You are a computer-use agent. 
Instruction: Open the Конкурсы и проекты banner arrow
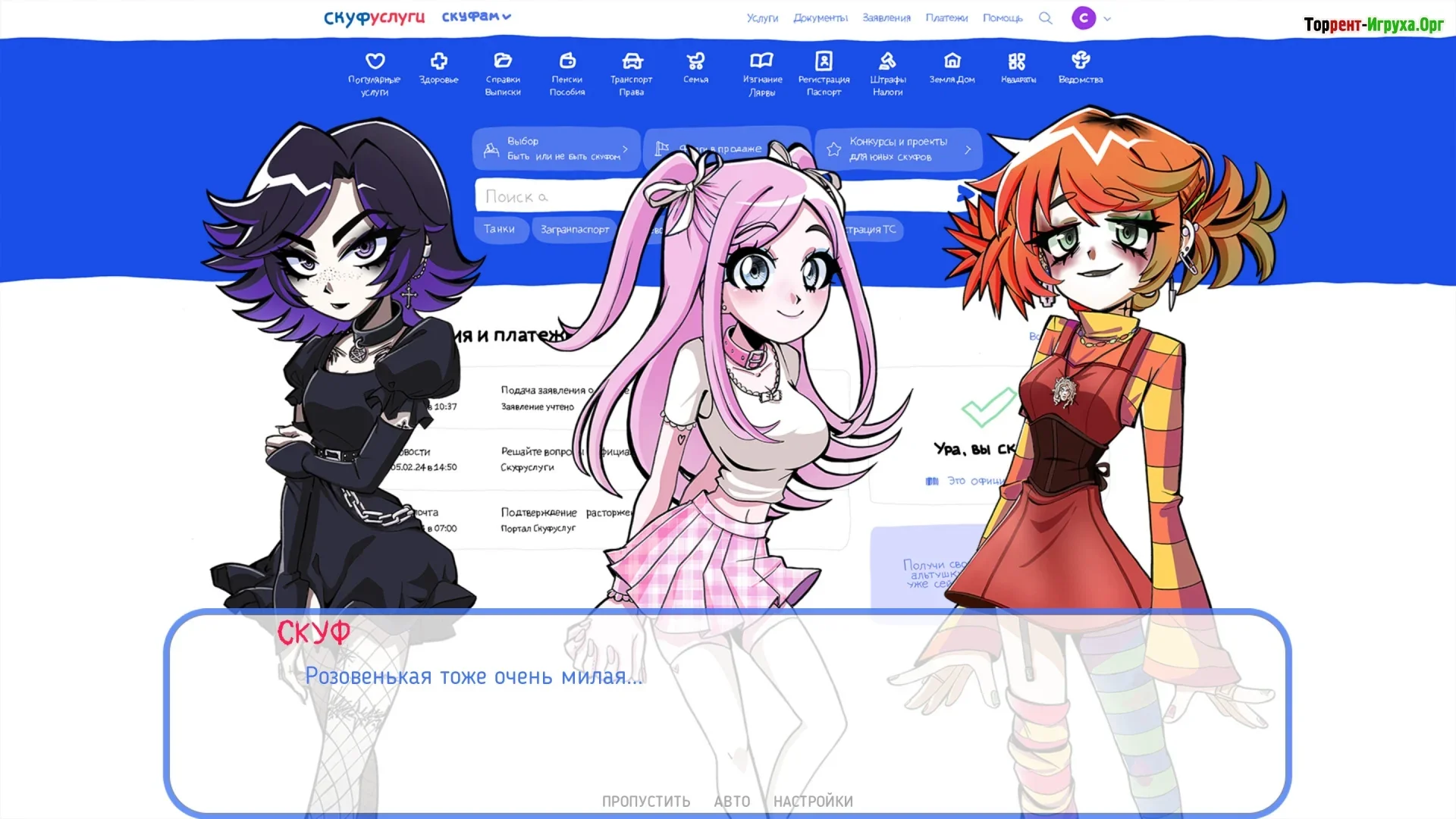968,149
